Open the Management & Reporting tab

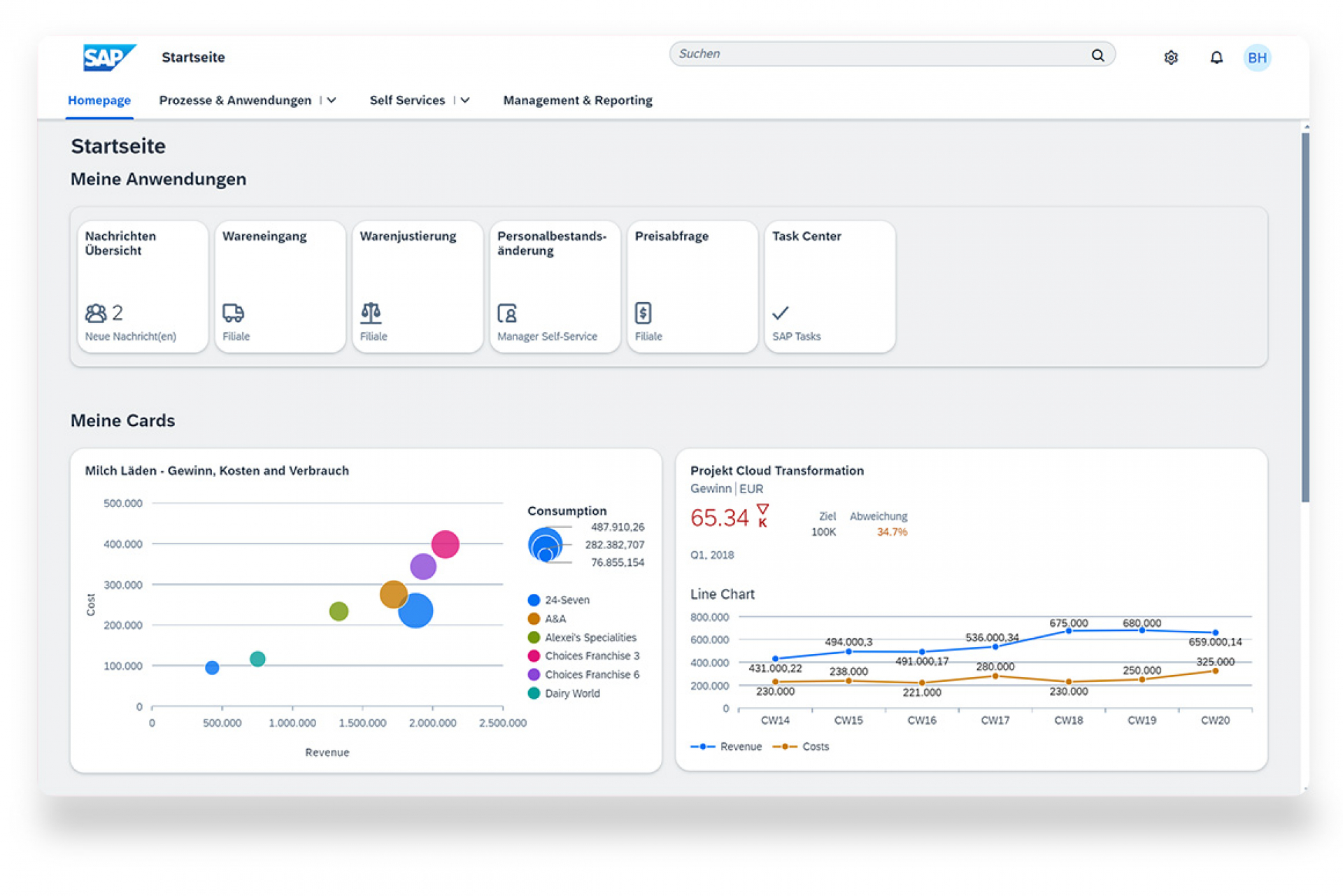click(577, 101)
